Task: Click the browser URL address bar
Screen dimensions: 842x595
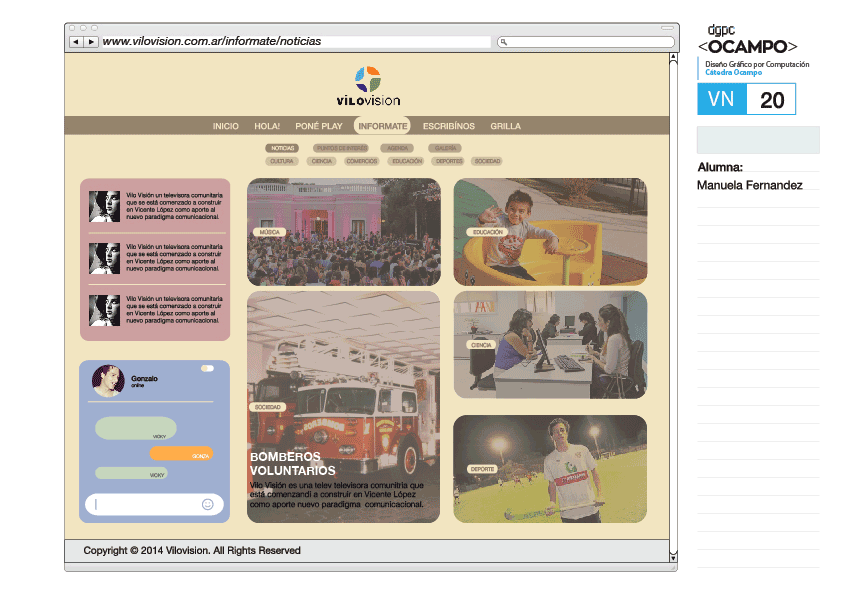Action: pyautogui.click(x=295, y=42)
